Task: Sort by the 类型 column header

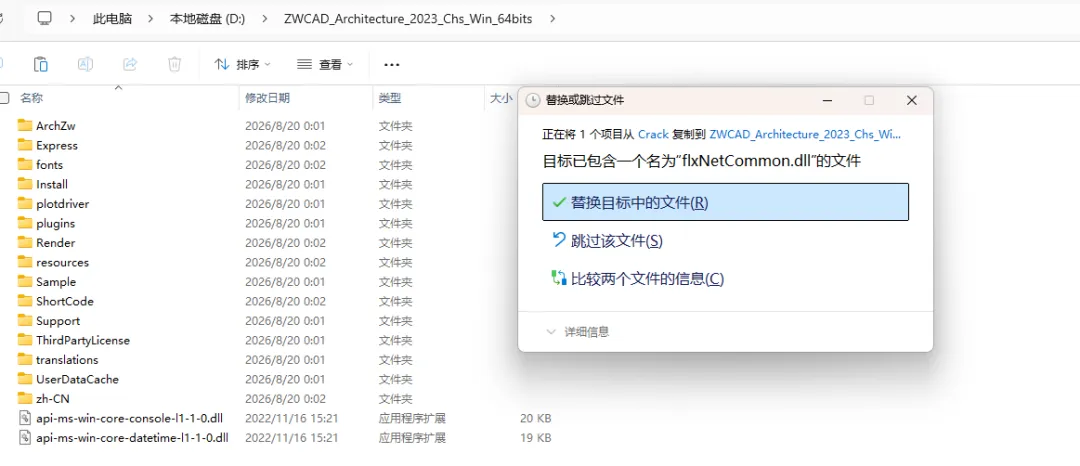Action: [390, 98]
